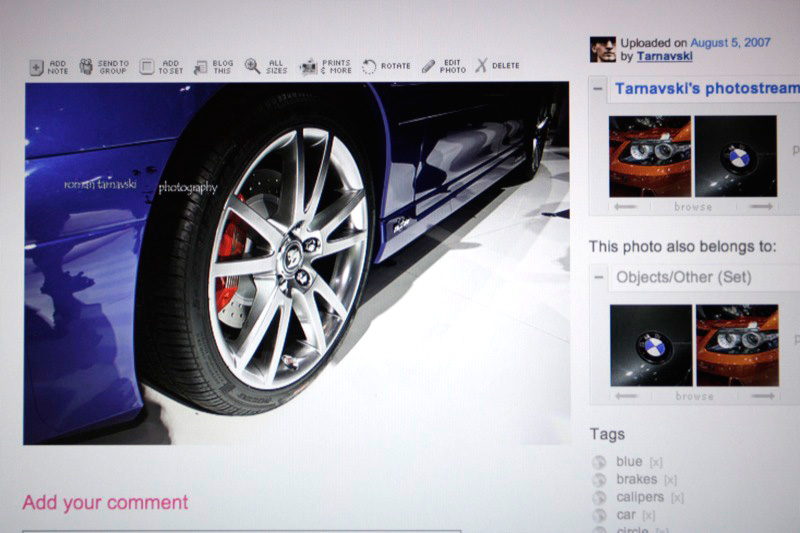Open the blue tag
800x533 pixels.
click(629, 461)
